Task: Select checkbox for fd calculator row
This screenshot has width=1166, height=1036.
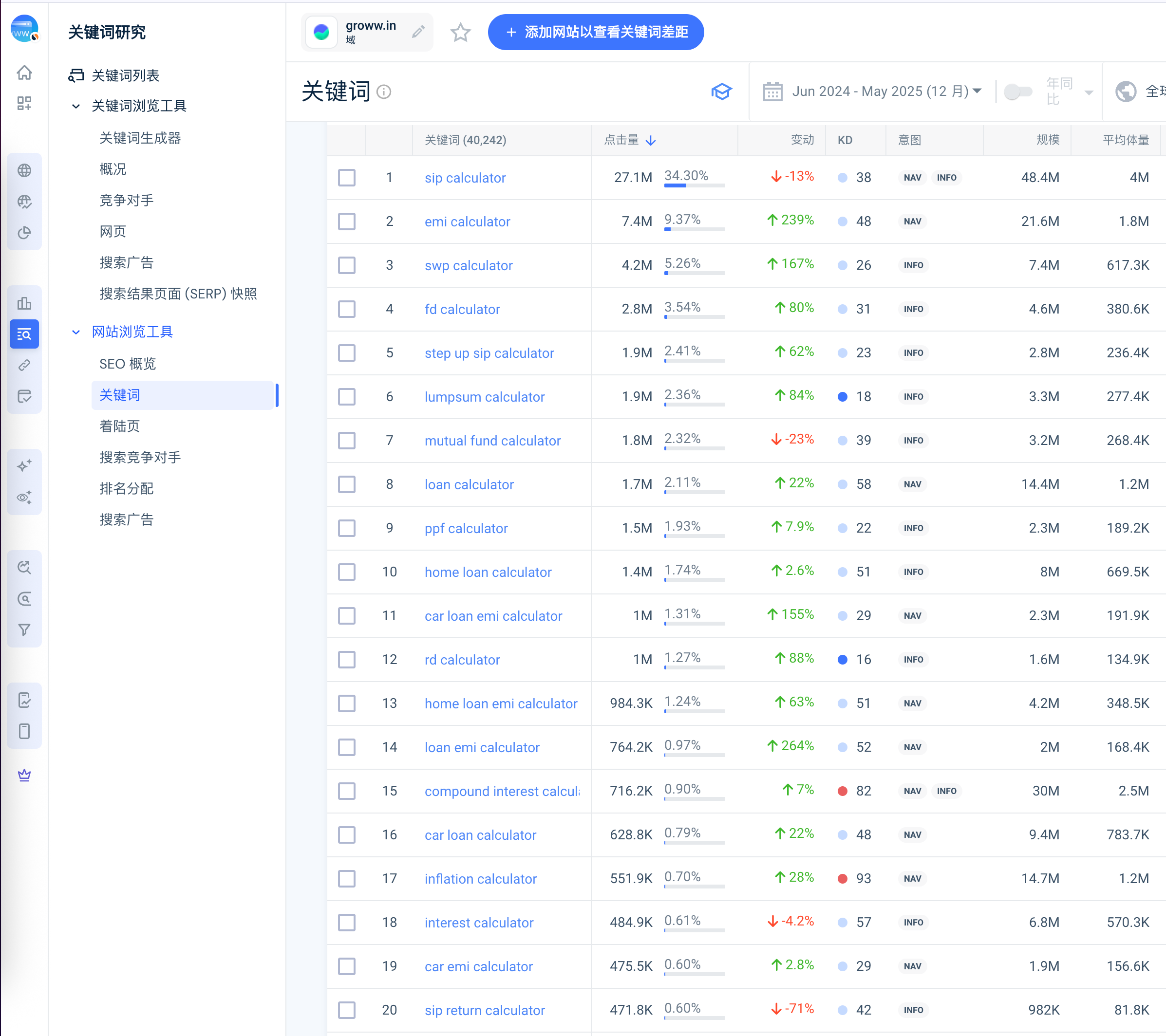Action: coord(346,309)
